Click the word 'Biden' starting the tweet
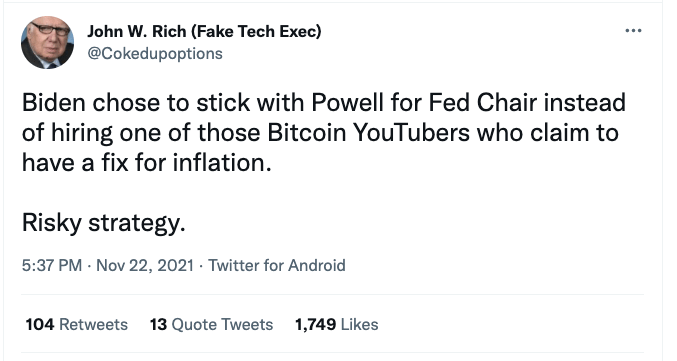 [x=54, y=103]
